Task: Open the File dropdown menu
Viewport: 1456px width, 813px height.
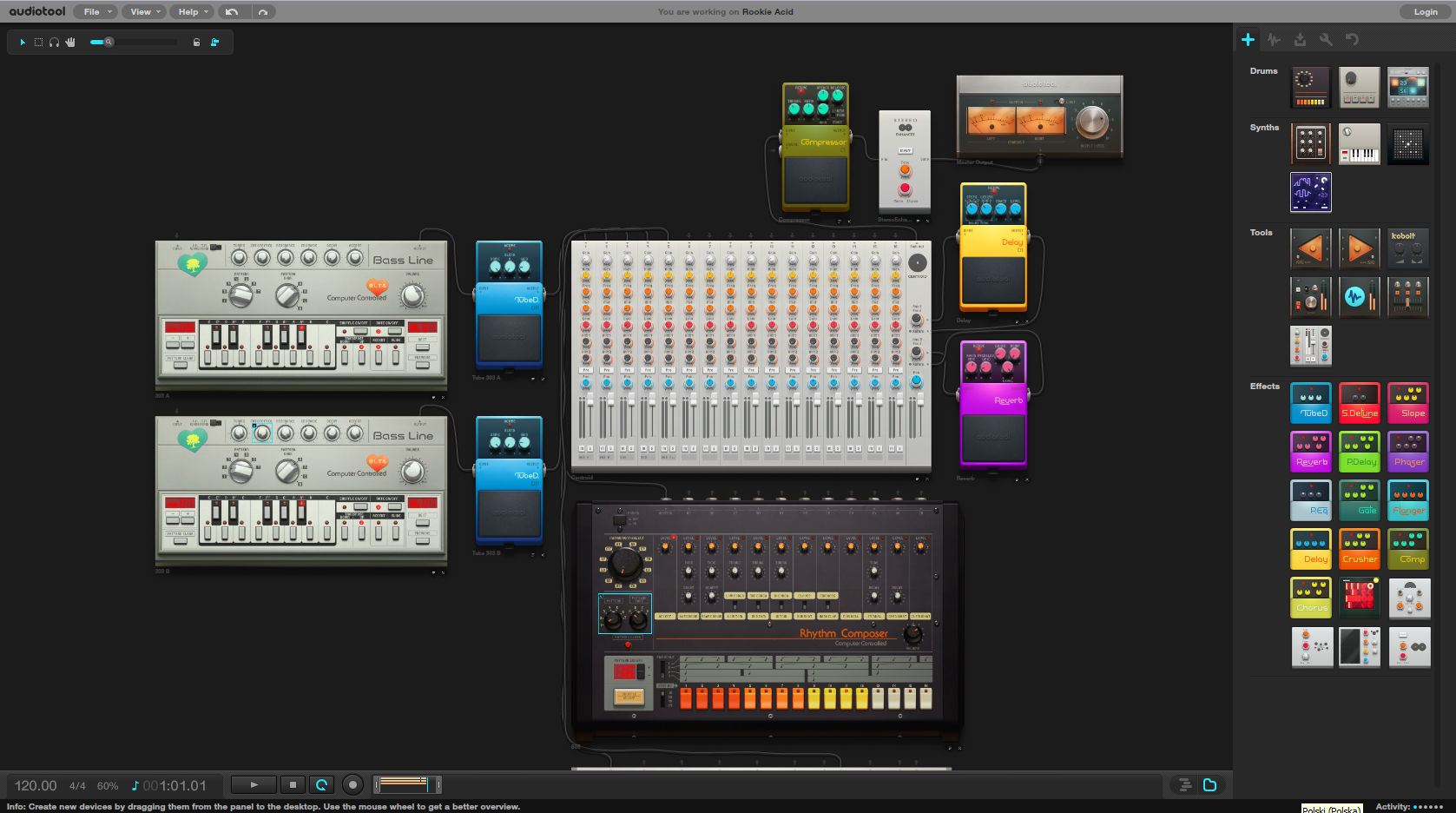Action: click(96, 12)
